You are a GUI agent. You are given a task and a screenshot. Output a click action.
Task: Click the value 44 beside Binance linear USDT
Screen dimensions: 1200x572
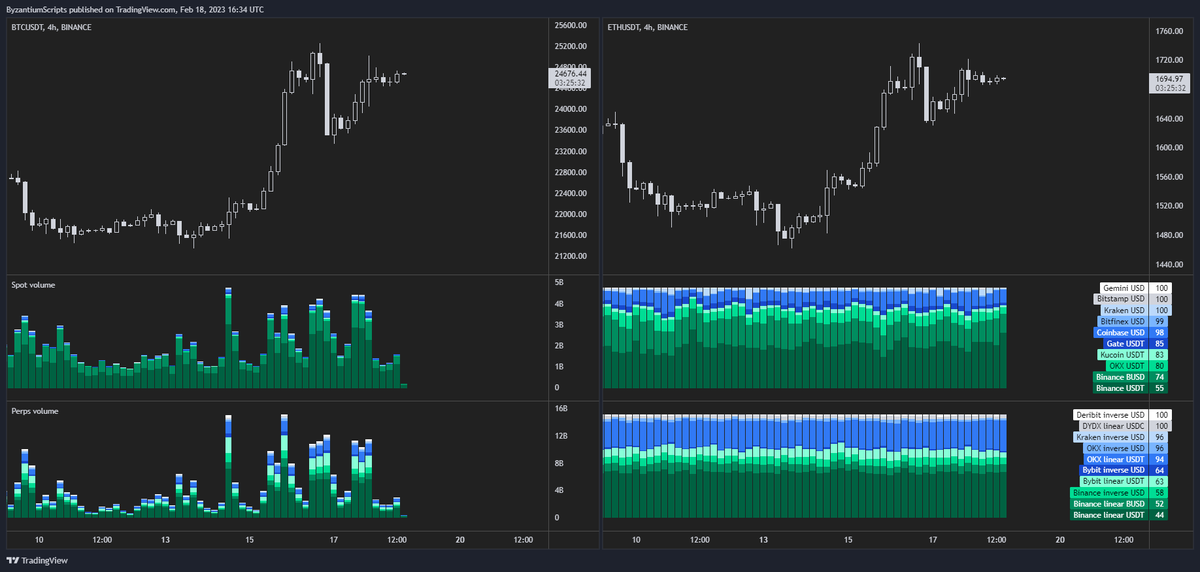(1160, 514)
